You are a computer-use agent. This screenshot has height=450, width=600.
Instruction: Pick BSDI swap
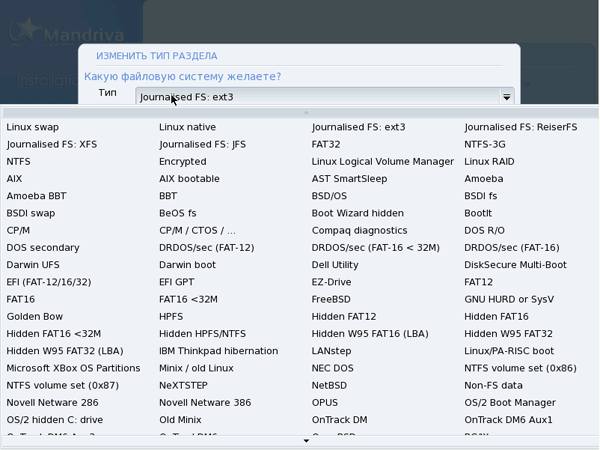point(31,213)
